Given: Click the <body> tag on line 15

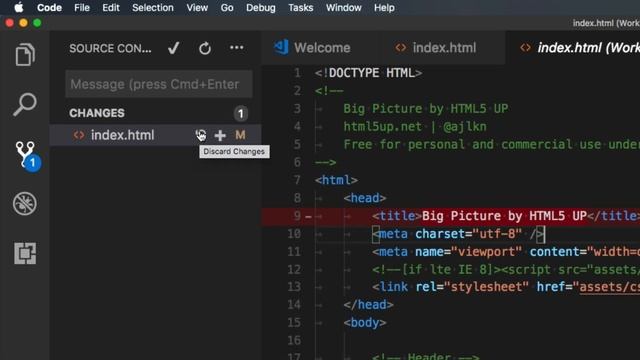Looking at the screenshot, I should (364, 323).
